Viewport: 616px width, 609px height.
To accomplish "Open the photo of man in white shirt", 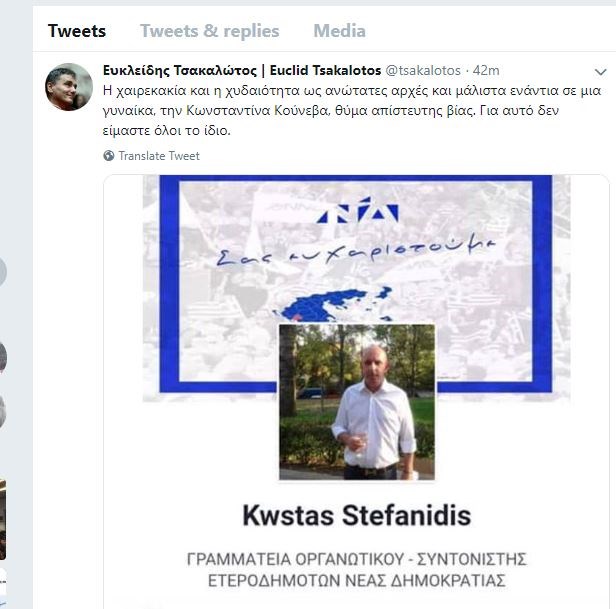I will click(357, 402).
